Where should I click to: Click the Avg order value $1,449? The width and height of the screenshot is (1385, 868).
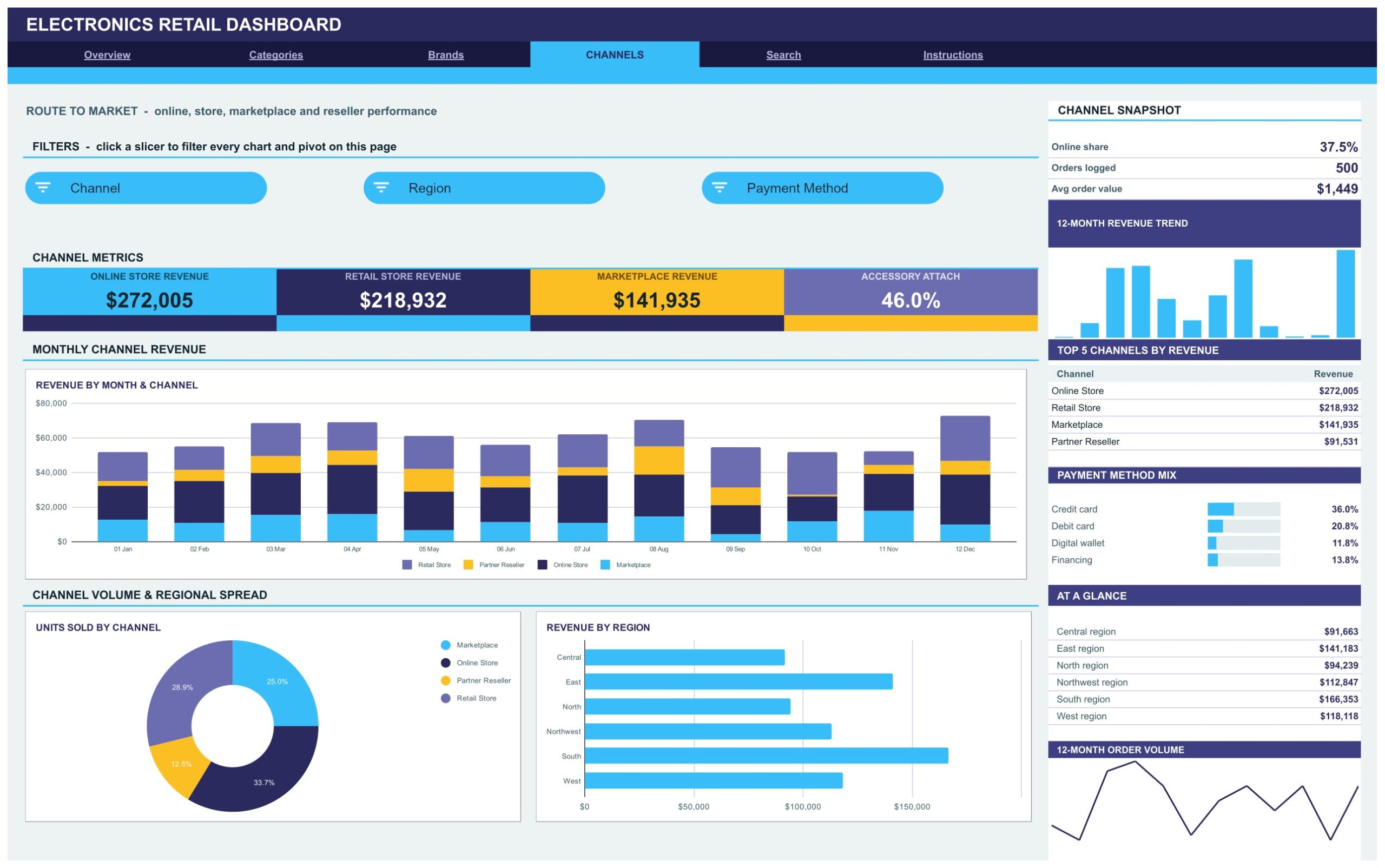click(1337, 189)
